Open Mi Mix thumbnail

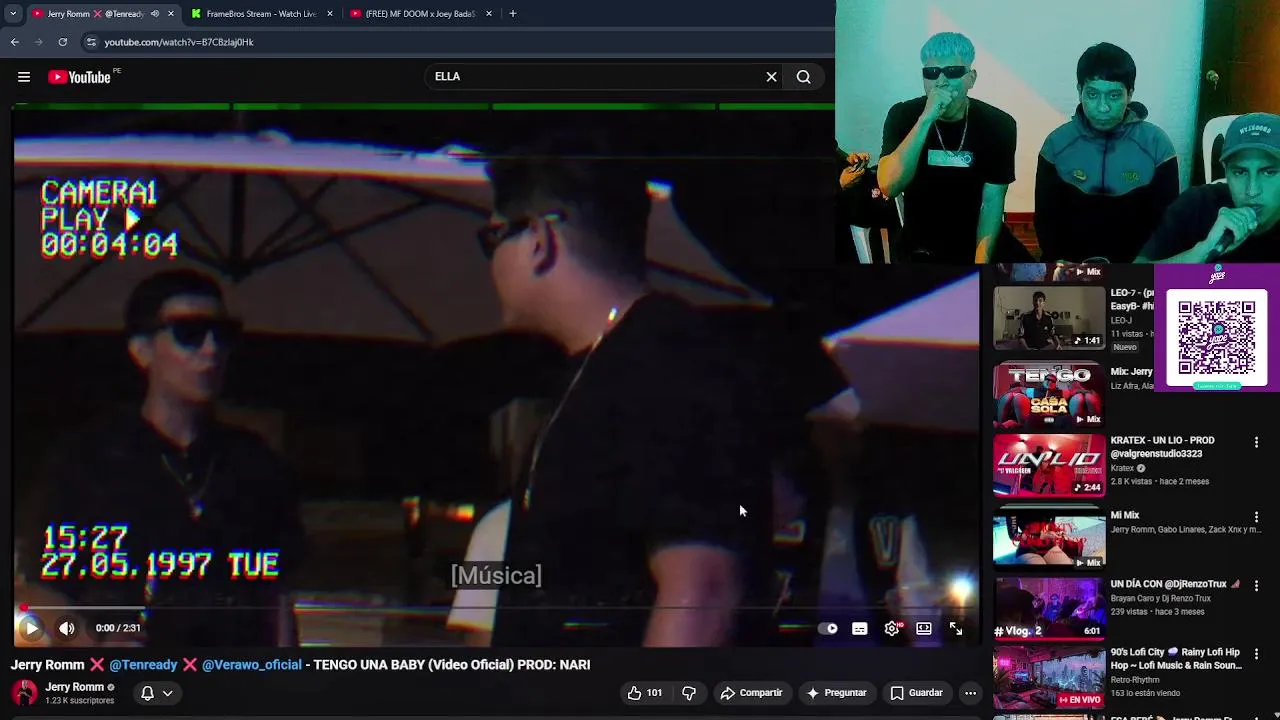(x=1049, y=538)
